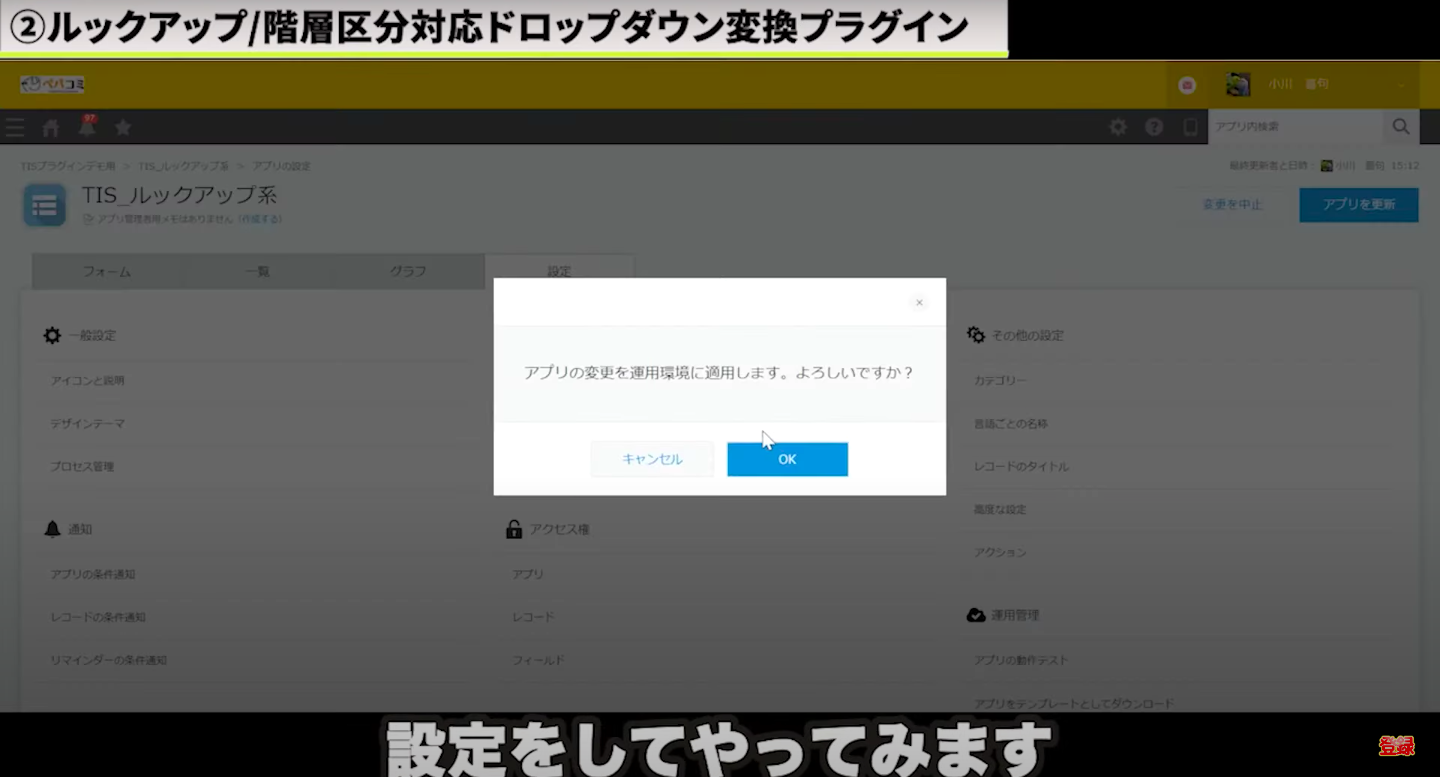Open the hamburger menu icon
This screenshot has width=1440, height=777.
pos(15,127)
